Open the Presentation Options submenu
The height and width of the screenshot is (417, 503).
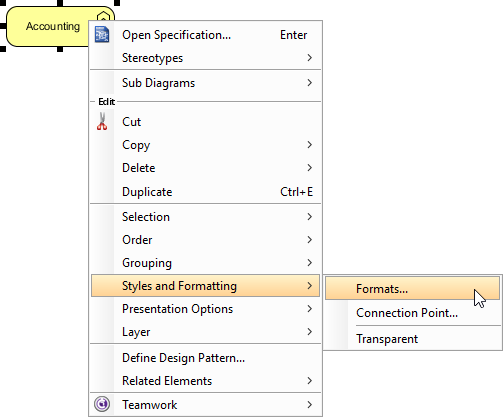(x=205, y=309)
